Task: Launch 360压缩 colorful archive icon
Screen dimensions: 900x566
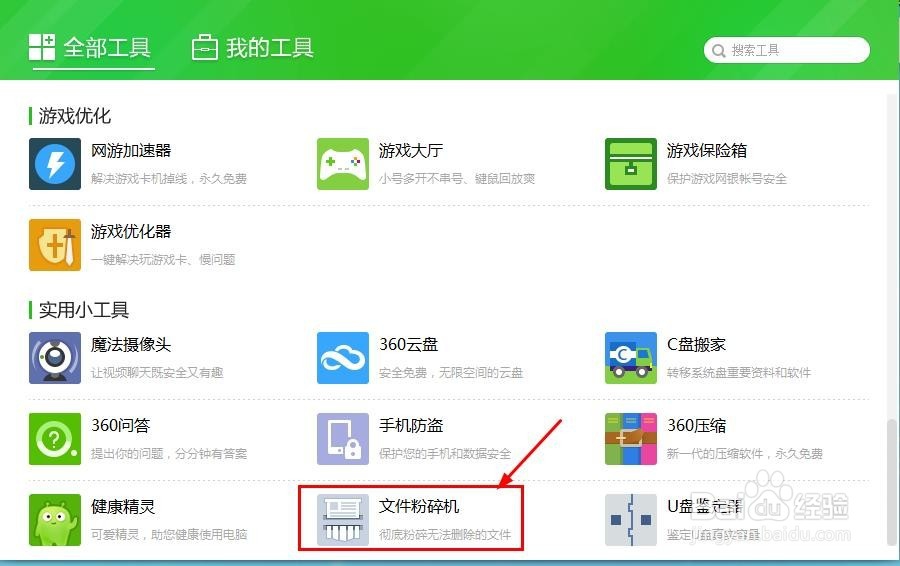Action: click(631, 439)
